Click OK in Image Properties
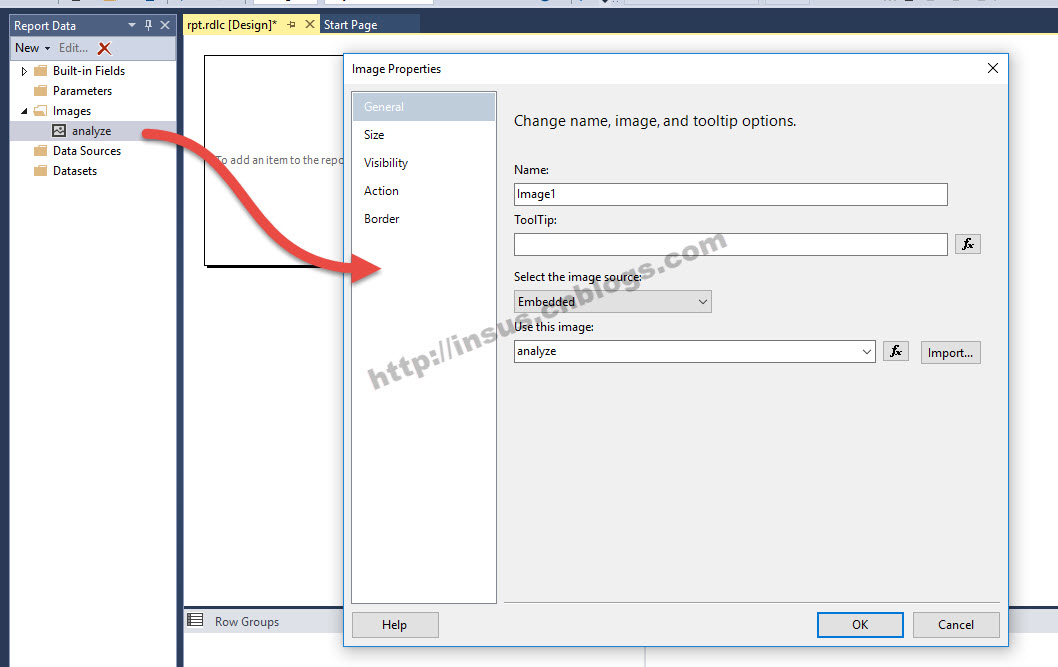 coord(860,625)
